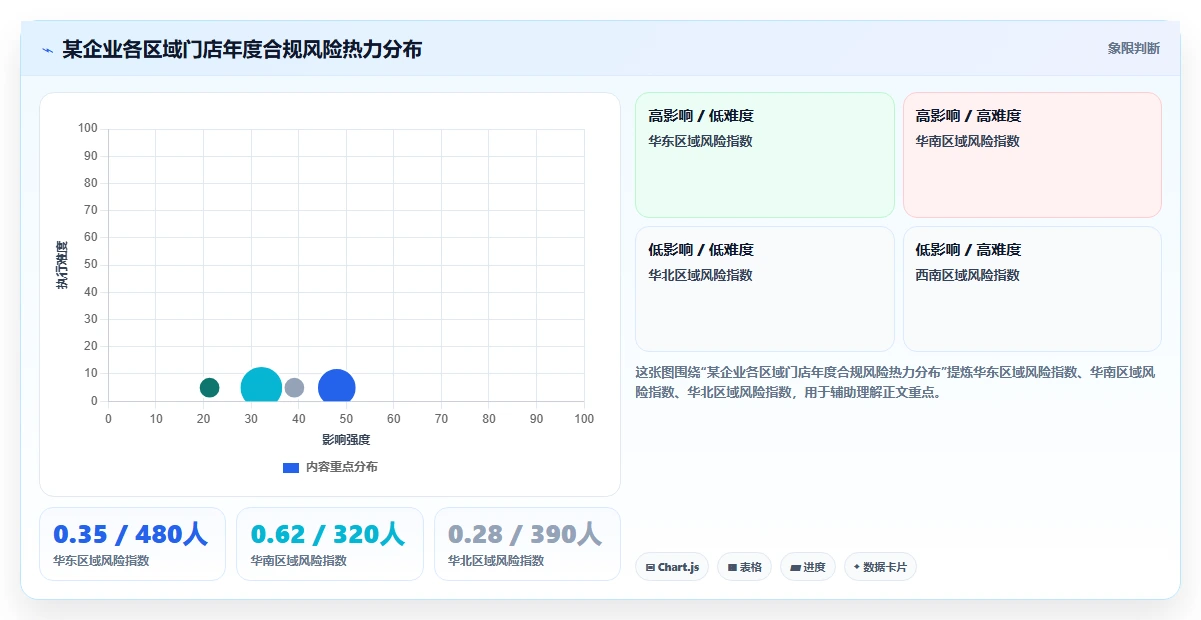Image resolution: width=1201 pixels, height=620 pixels.
Task: Click 华东区域风险指数 label under 0.35 value
Action: tap(101, 561)
